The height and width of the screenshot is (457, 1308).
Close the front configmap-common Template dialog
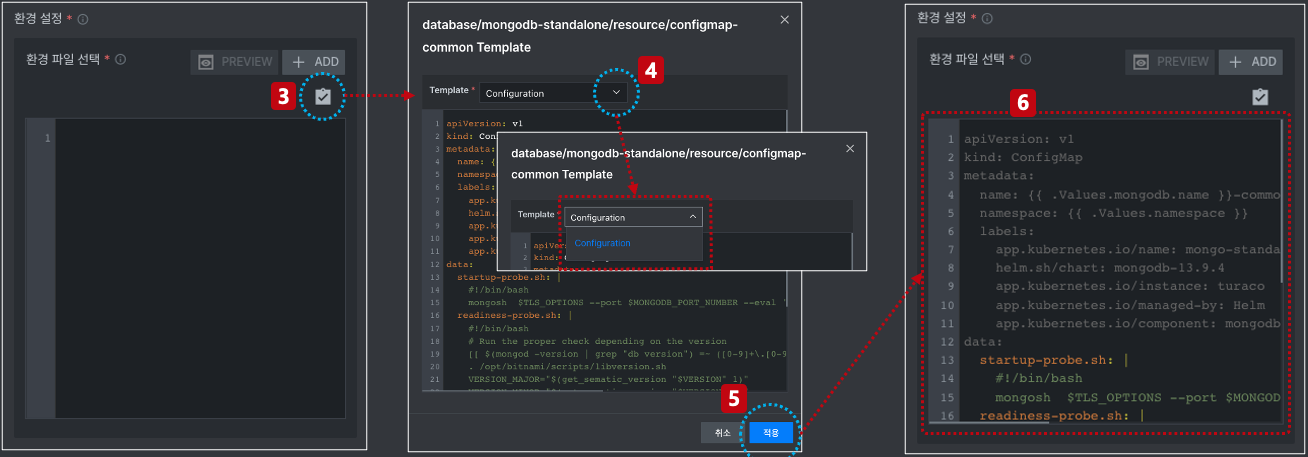850,148
